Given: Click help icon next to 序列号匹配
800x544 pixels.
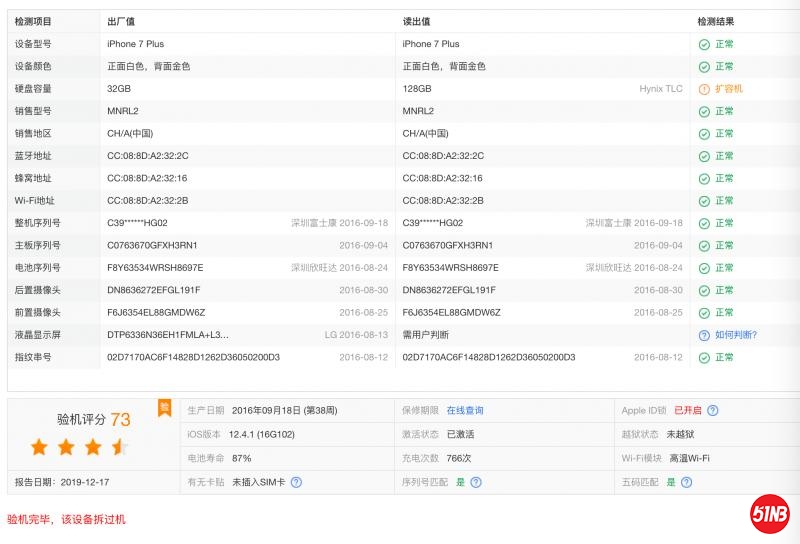Looking at the screenshot, I should point(476,482).
